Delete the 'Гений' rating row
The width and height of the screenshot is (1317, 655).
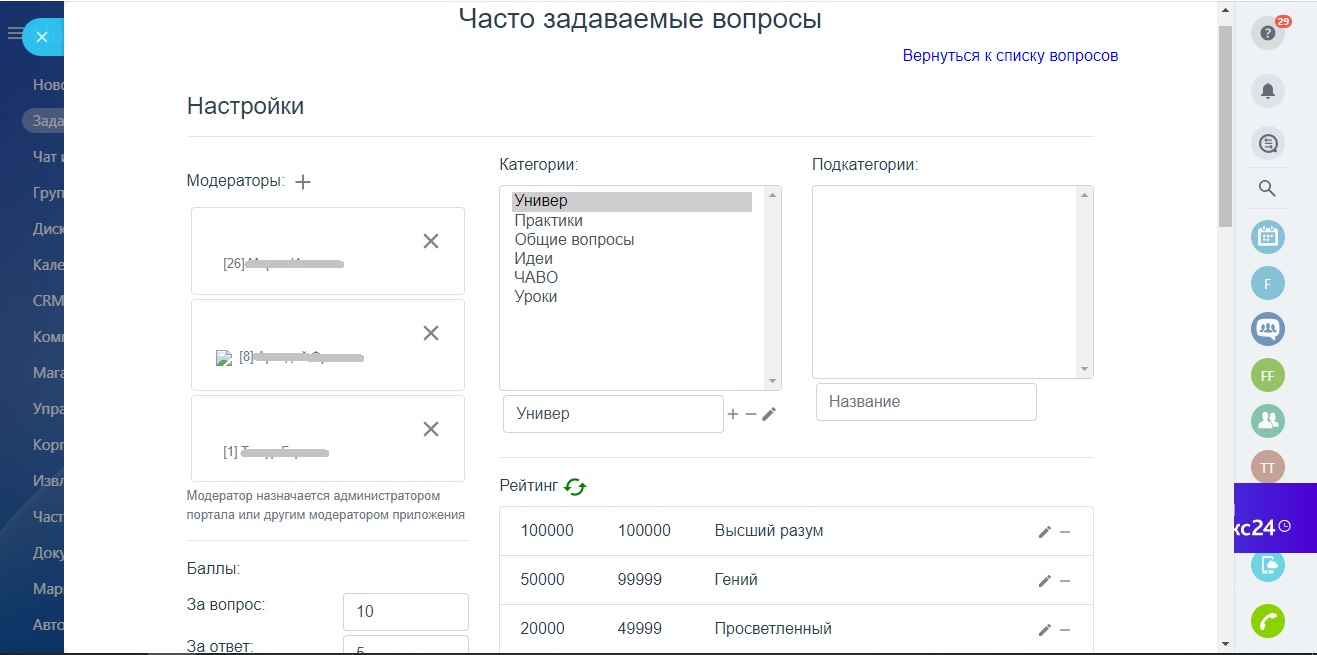[x=1065, y=581]
